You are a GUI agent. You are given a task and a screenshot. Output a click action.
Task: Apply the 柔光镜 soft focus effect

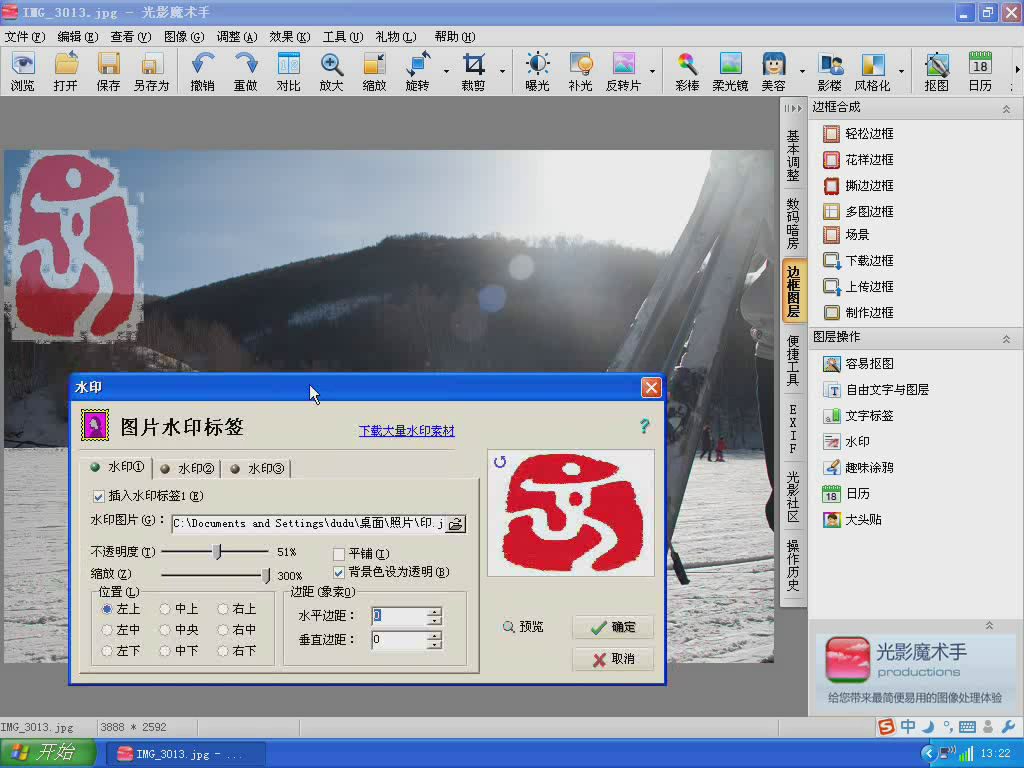tap(730, 71)
